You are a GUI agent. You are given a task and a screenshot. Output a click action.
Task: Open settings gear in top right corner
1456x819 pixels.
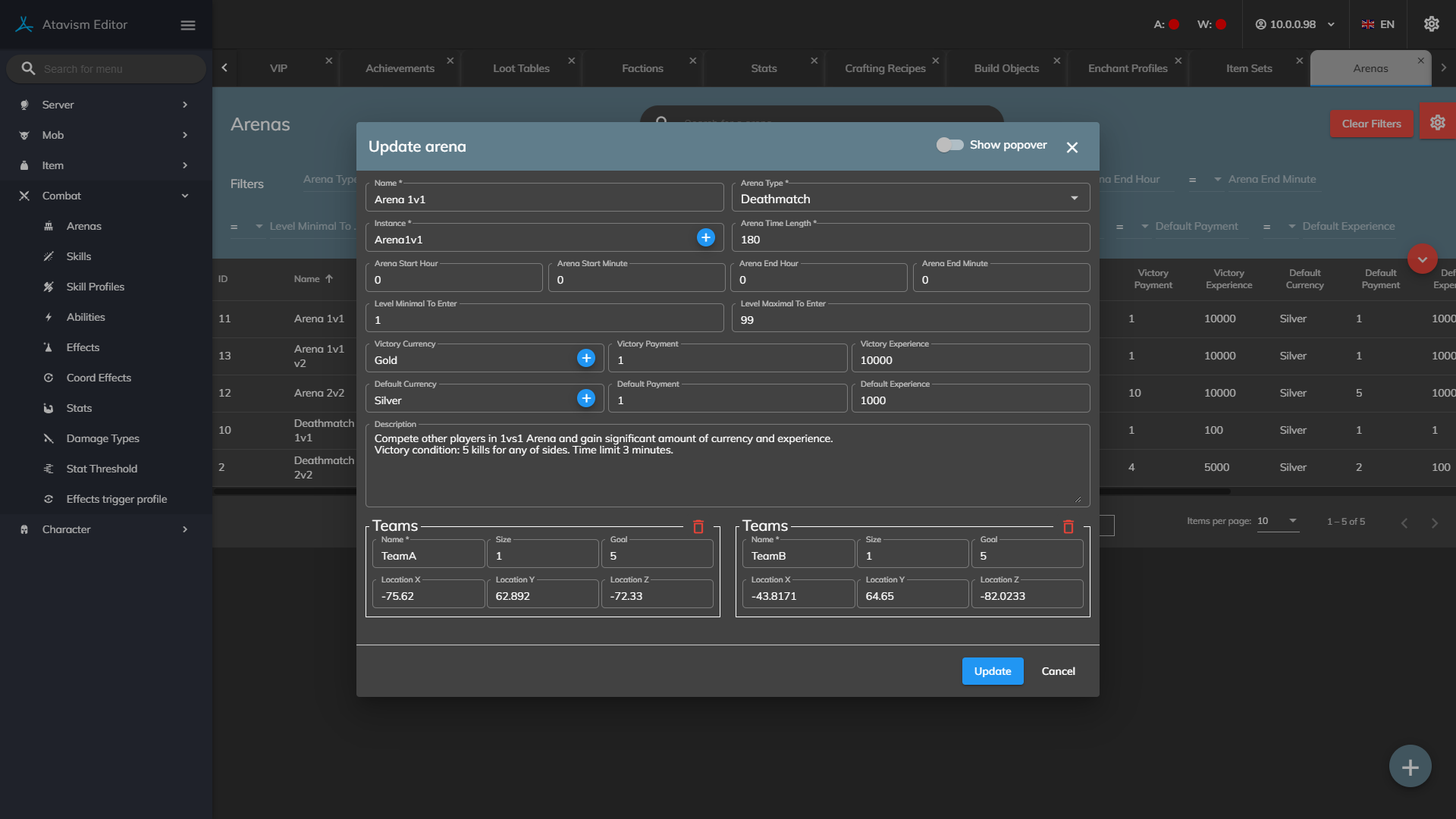coord(1431,24)
